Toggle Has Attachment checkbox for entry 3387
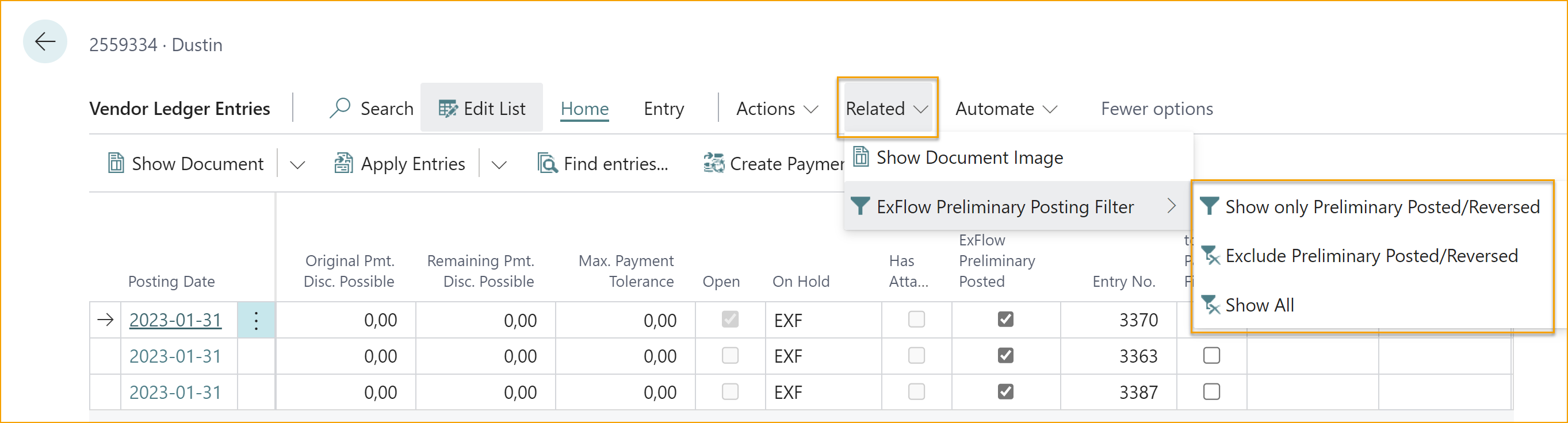 click(x=916, y=391)
